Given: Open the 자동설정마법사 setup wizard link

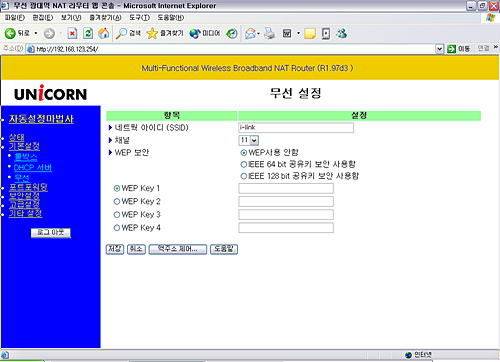Looking at the screenshot, I should coord(41,119).
